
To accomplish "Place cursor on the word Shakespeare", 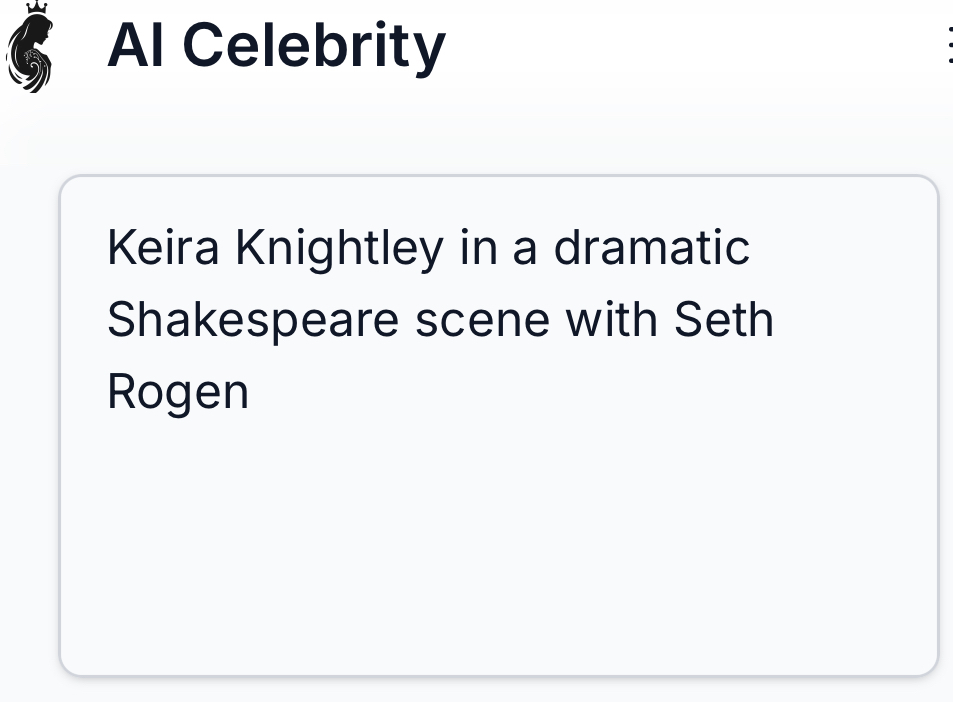I will [x=253, y=320].
